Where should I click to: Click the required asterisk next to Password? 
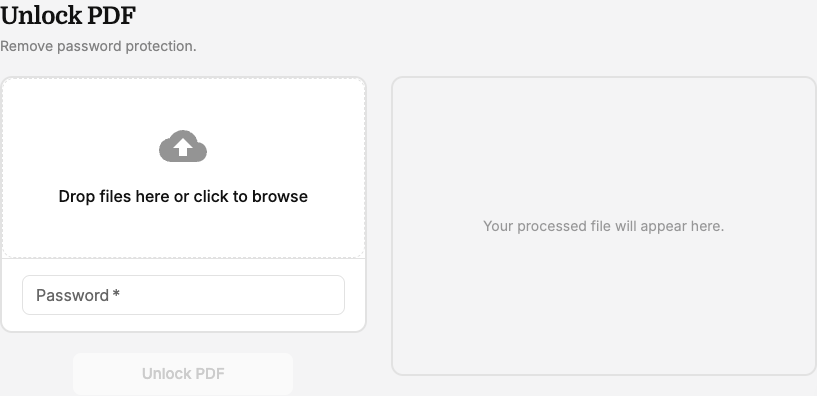116,294
